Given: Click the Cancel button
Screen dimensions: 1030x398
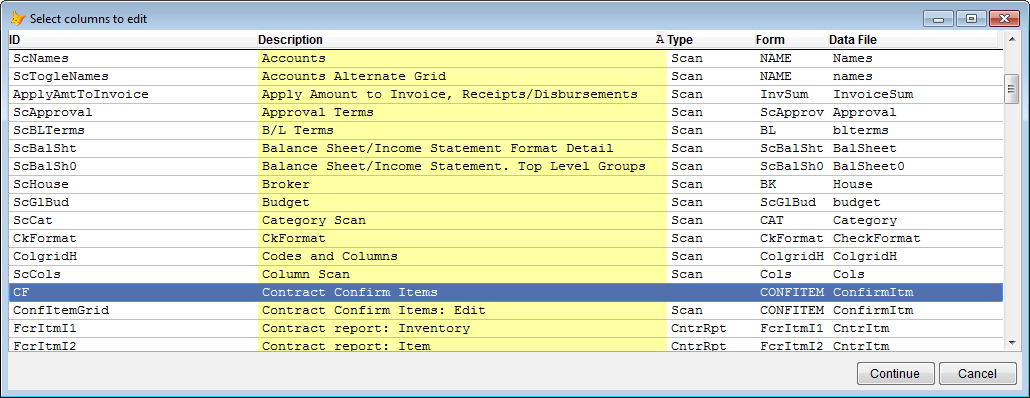Looking at the screenshot, I should click(x=977, y=374).
